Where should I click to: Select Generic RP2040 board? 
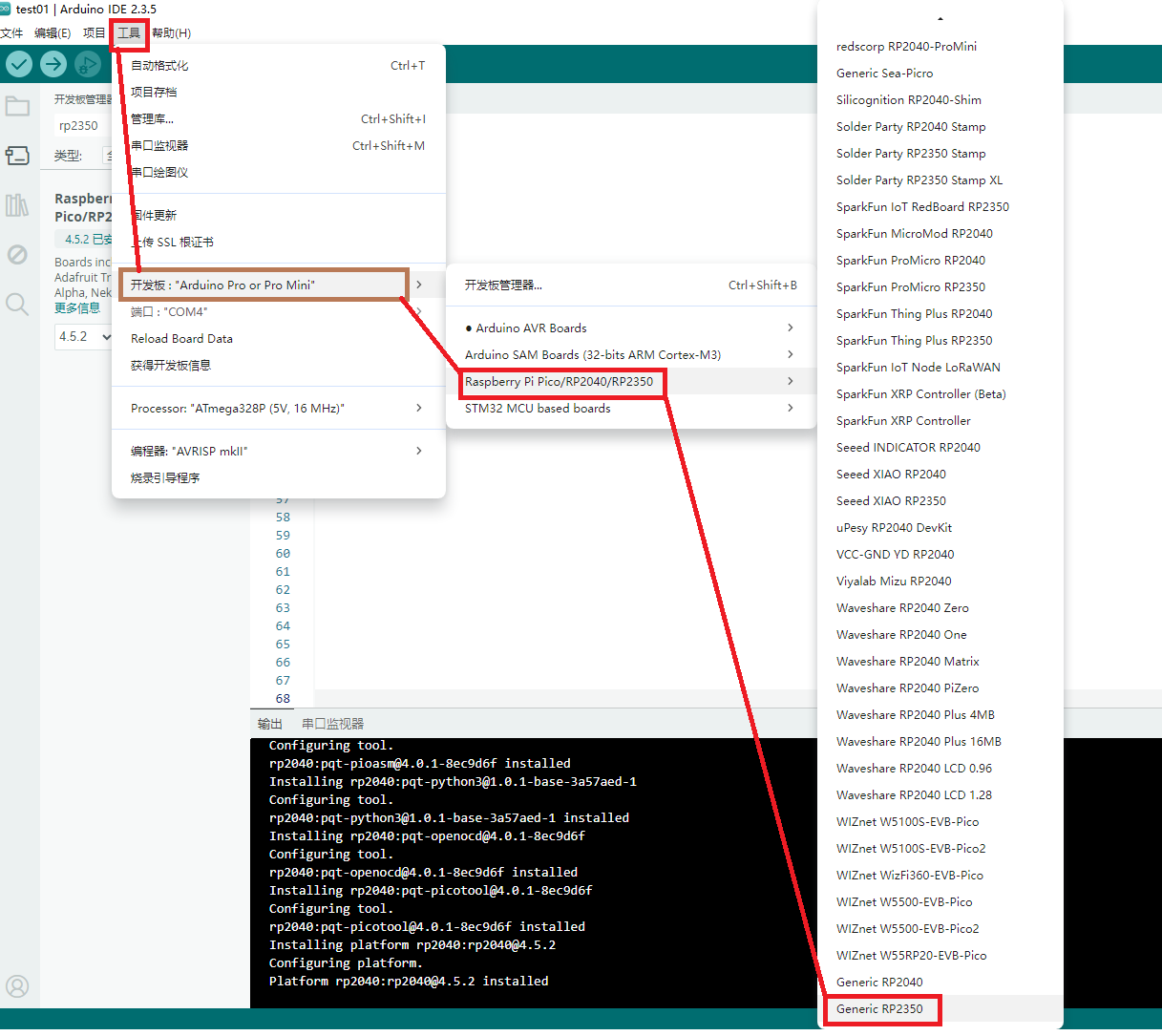pyautogui.click(x=940, y=982)
